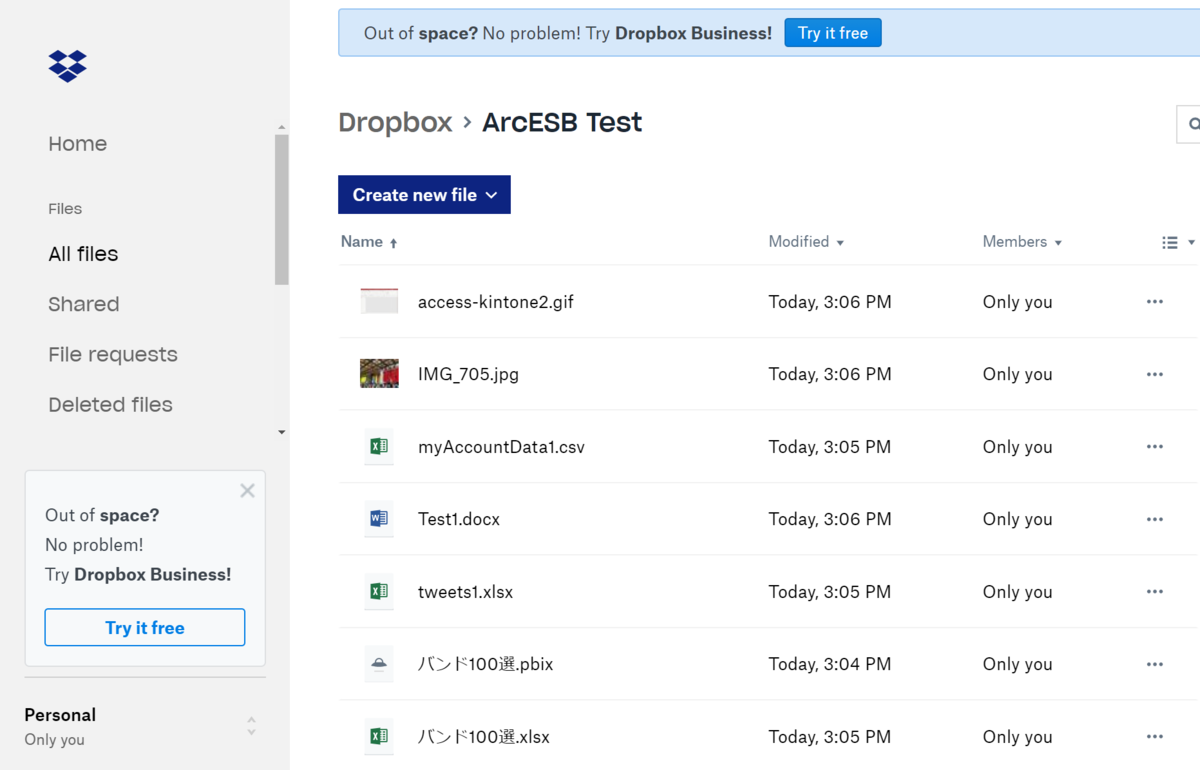
Task: Open more options for Test1.docx
Action: click(1155, 519)
